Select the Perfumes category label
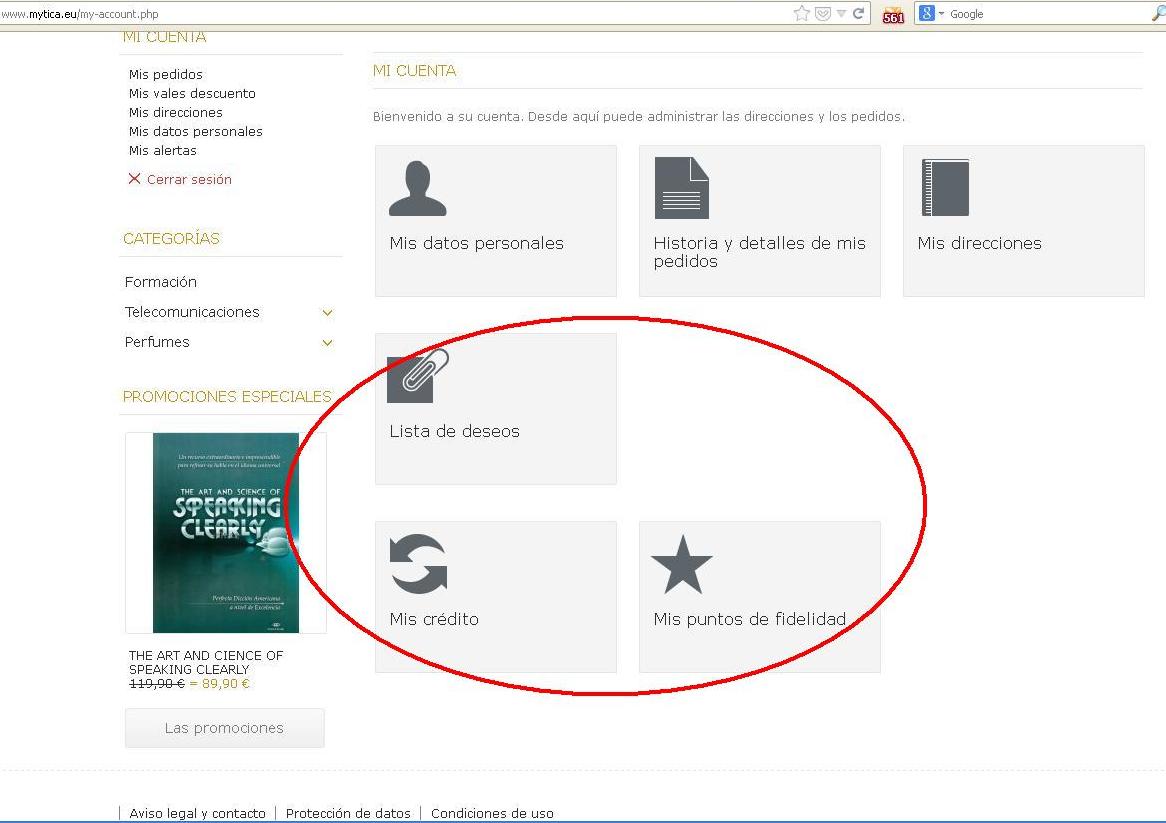This screenshot has width=1166, height=823. (157, 342)
